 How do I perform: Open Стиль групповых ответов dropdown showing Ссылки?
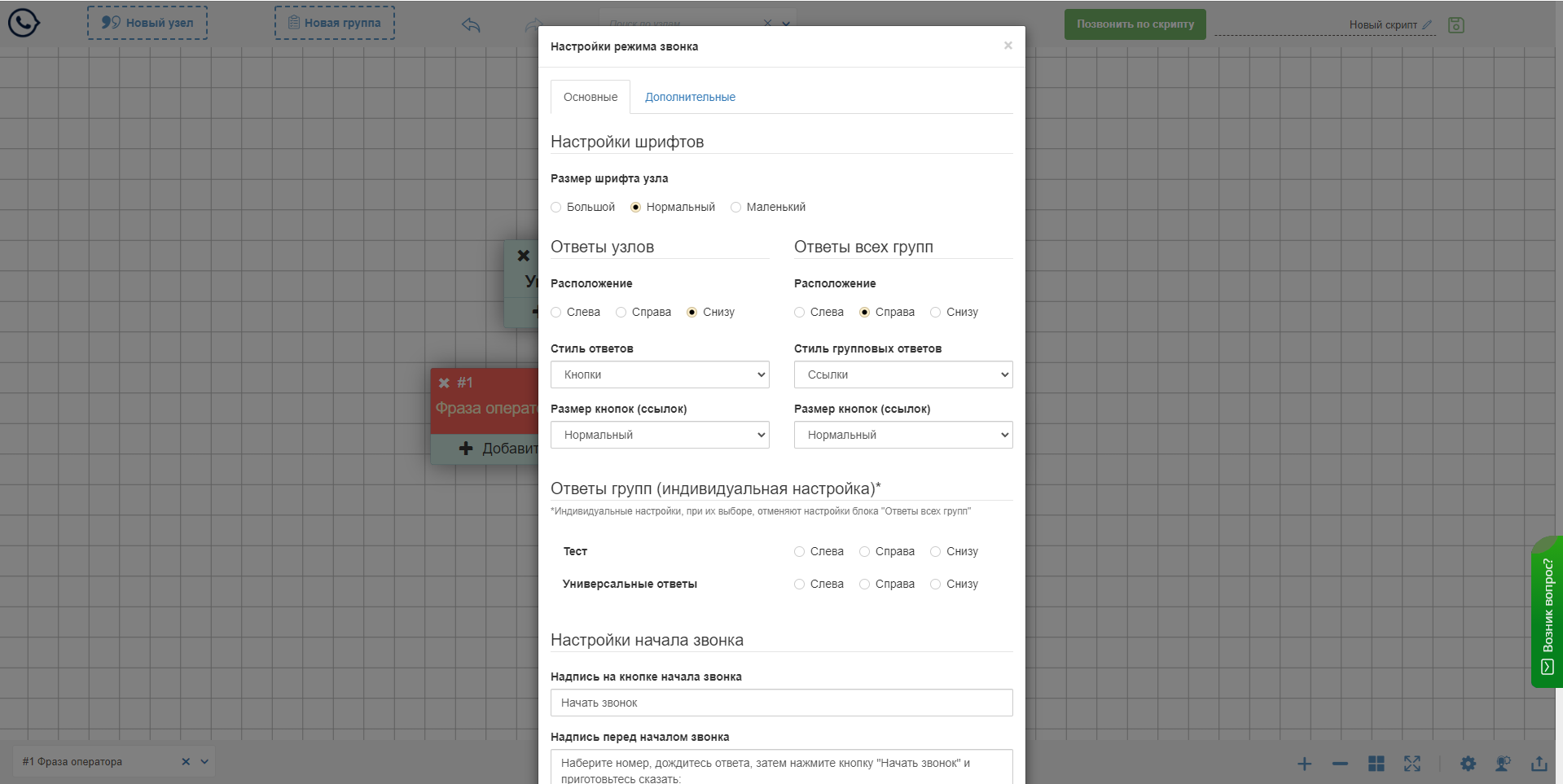click(903, 374)
